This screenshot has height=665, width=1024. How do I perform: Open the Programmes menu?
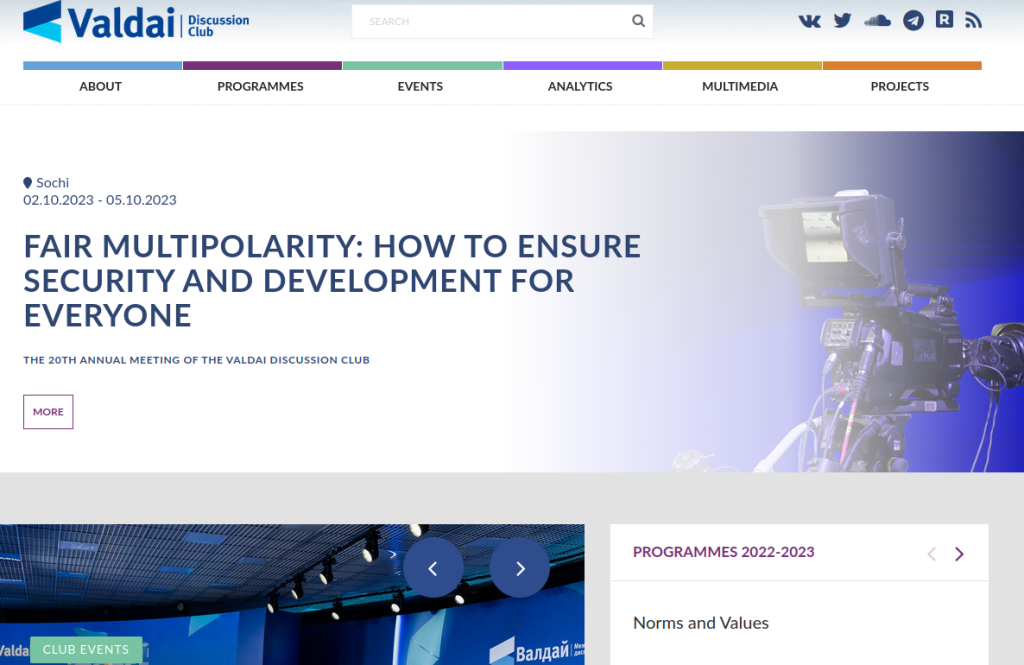tap(261, 86)
